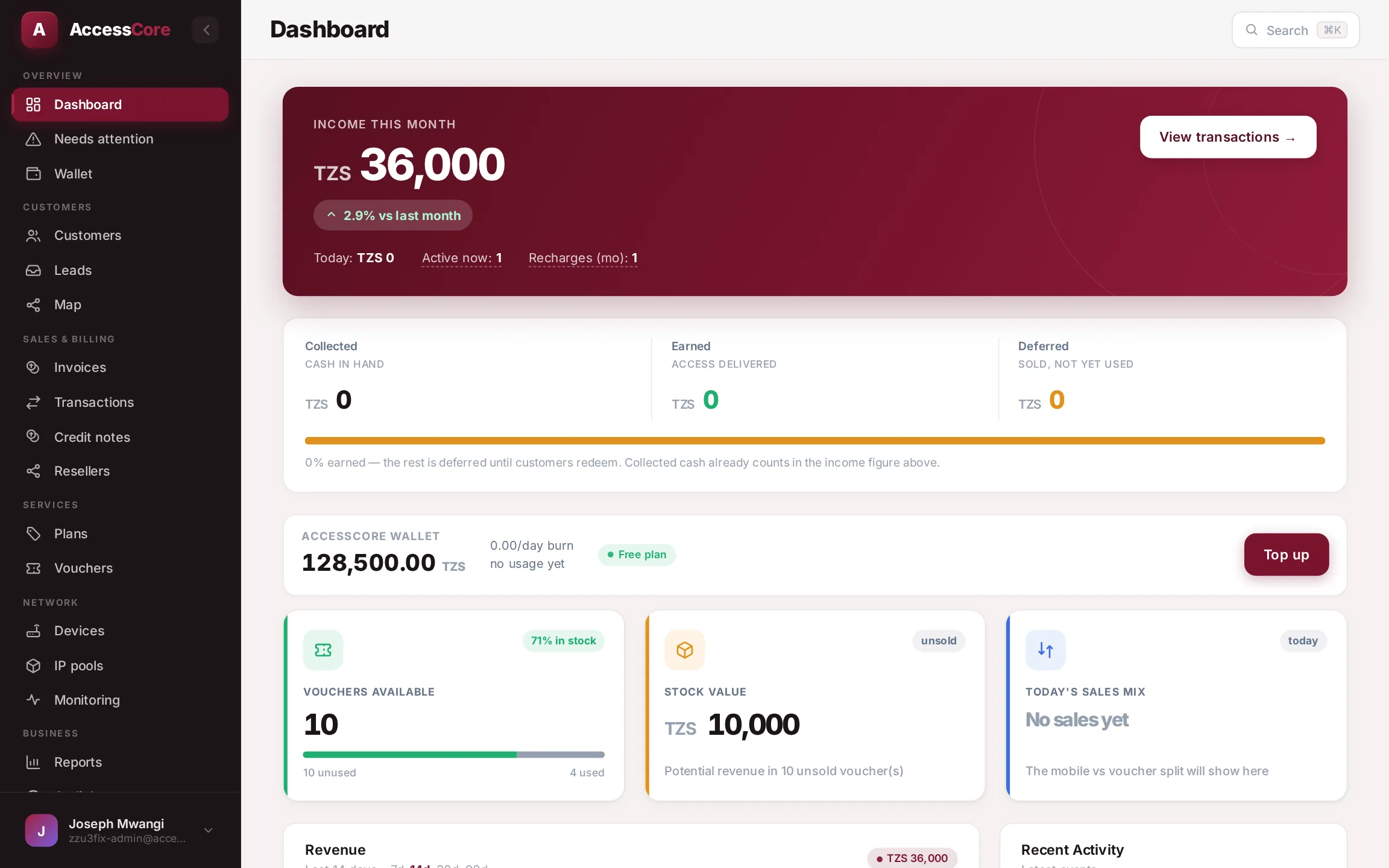Viewport: 1389px width, 868px height.
Task: Click the Today: TZS 0 text
Action: [x=354, y=258]
